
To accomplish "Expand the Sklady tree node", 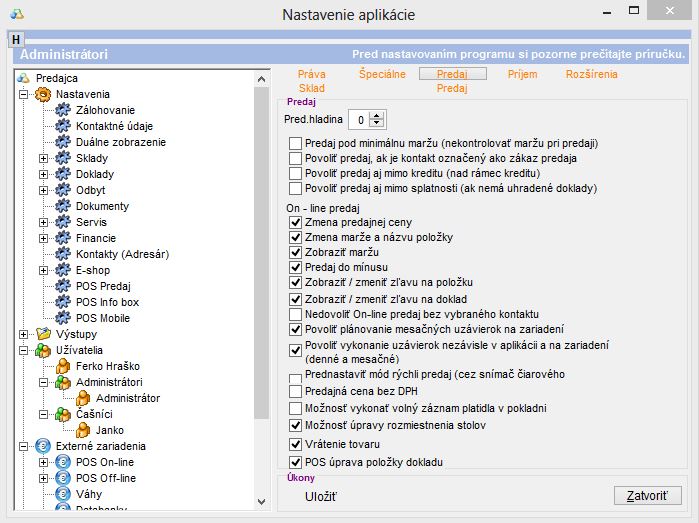I will point(43,158).
